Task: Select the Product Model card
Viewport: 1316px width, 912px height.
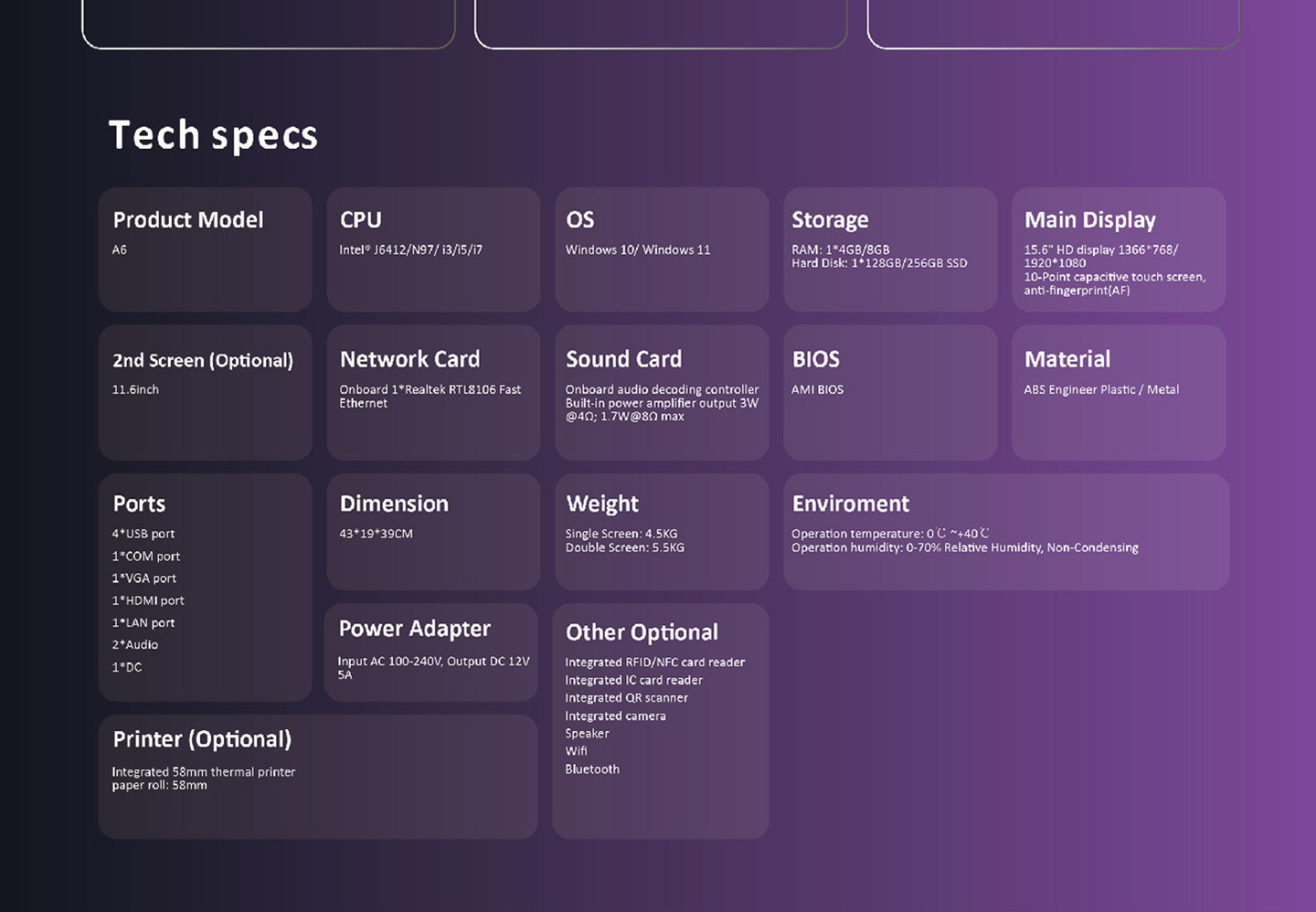Action: (205, 249)
